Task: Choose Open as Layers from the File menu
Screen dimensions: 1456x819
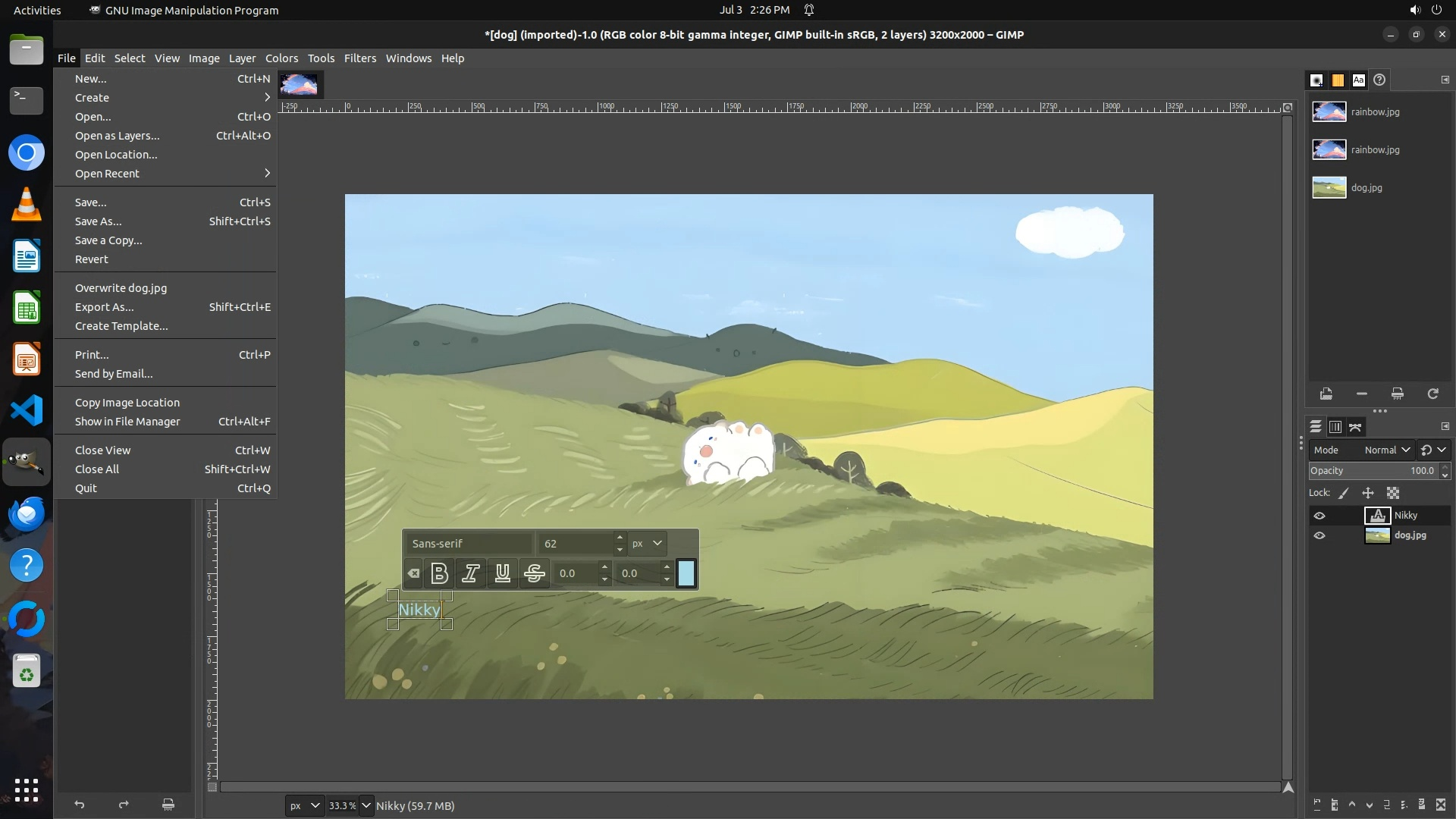Action: click(117, 136)
